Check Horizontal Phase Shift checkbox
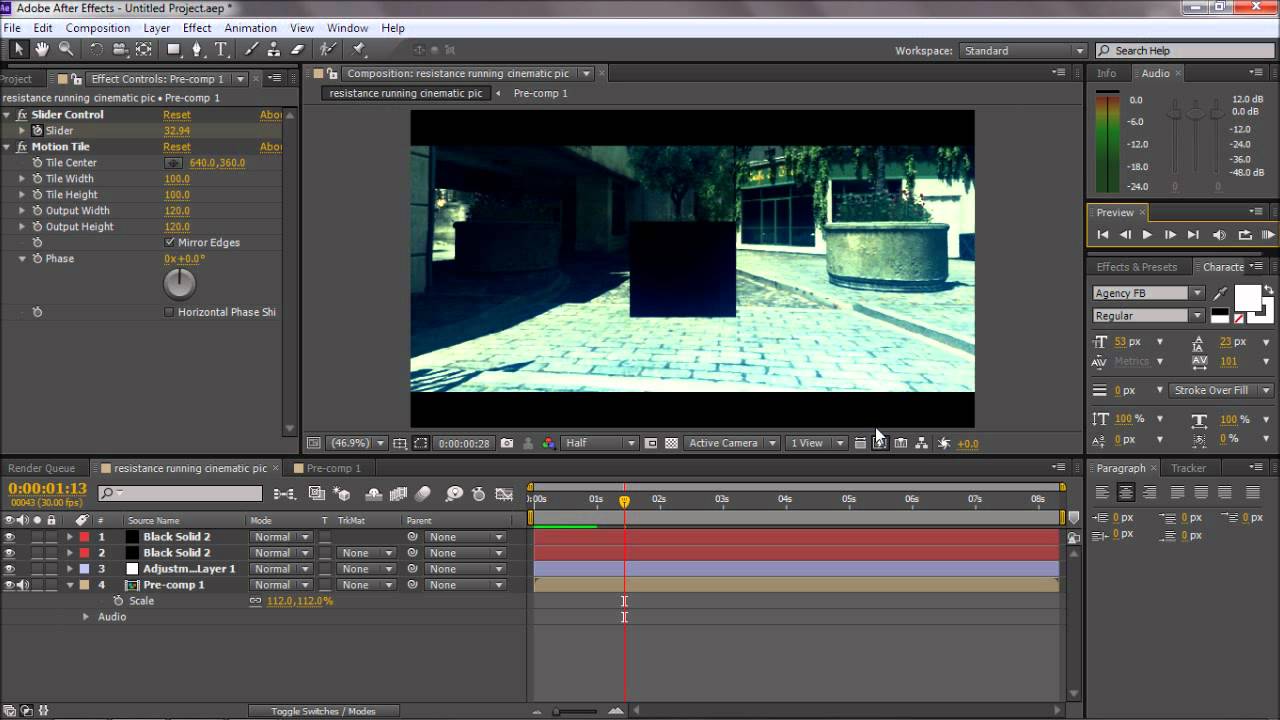Image resolution: width=1280 pixels, height=720 pixels. (169, 312)
